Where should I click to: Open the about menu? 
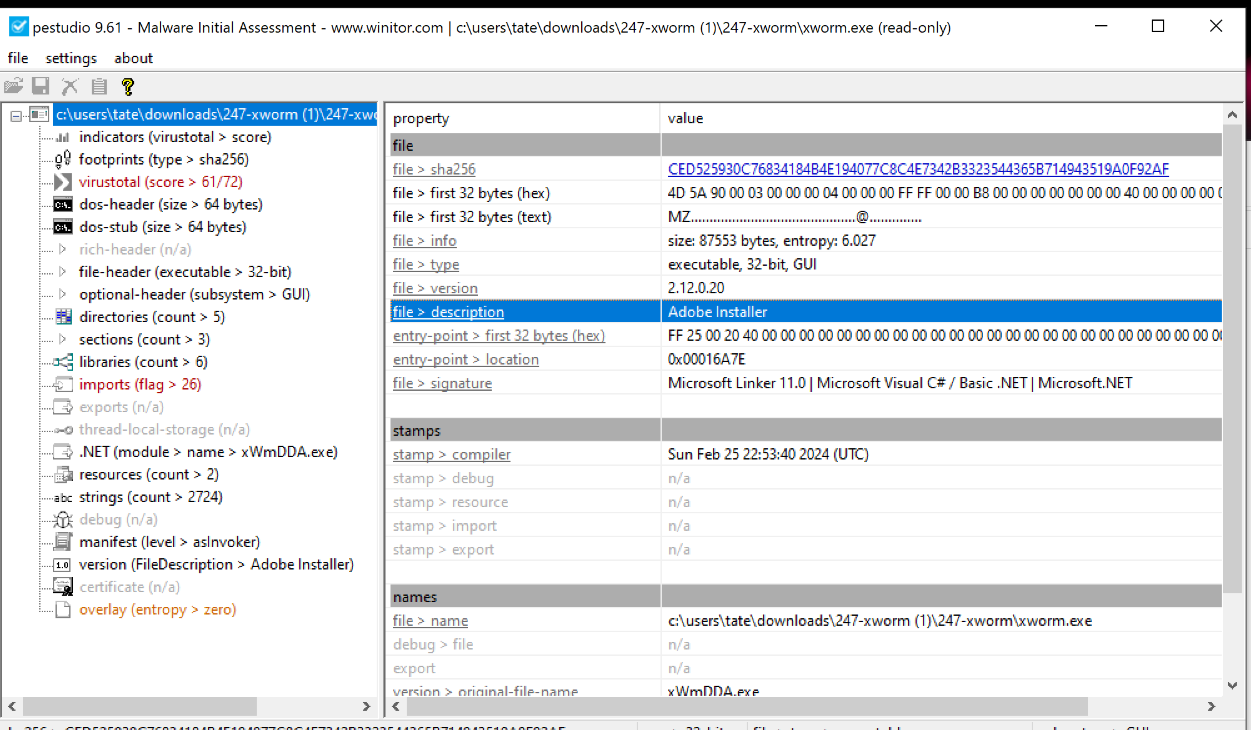(133, 58)
